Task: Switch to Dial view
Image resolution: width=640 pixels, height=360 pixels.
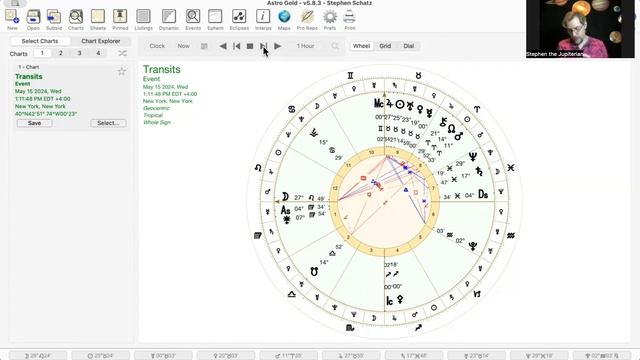Action: [409, 46]
